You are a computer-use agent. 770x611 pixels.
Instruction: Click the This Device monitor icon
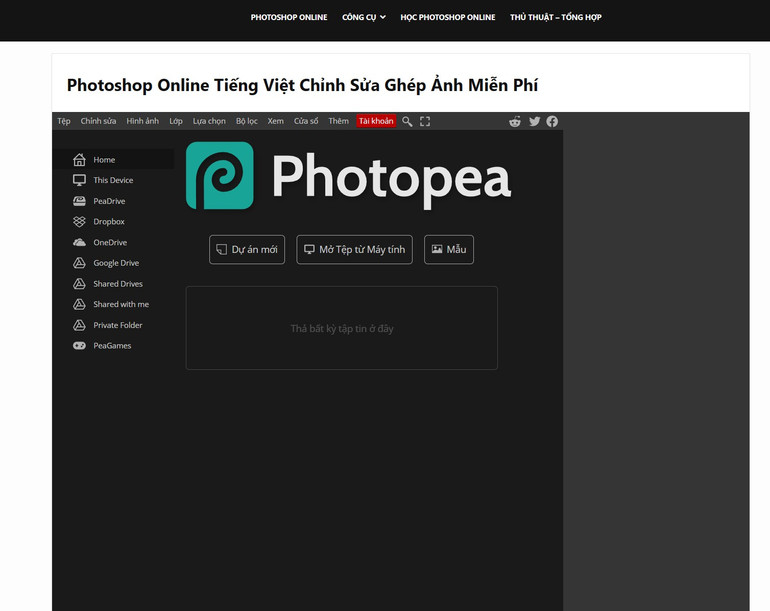click(79, 180)
